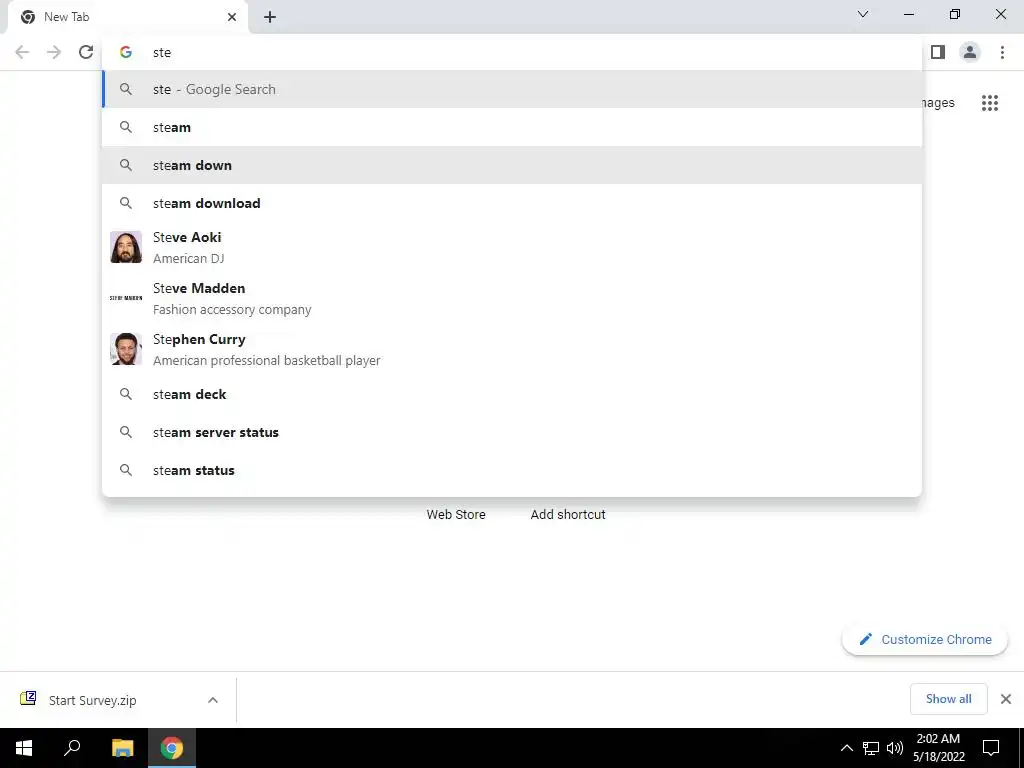Open File Explorer from the taskbar
The width and height of the screenshot is (1024, 768).
tap(122, 748)
